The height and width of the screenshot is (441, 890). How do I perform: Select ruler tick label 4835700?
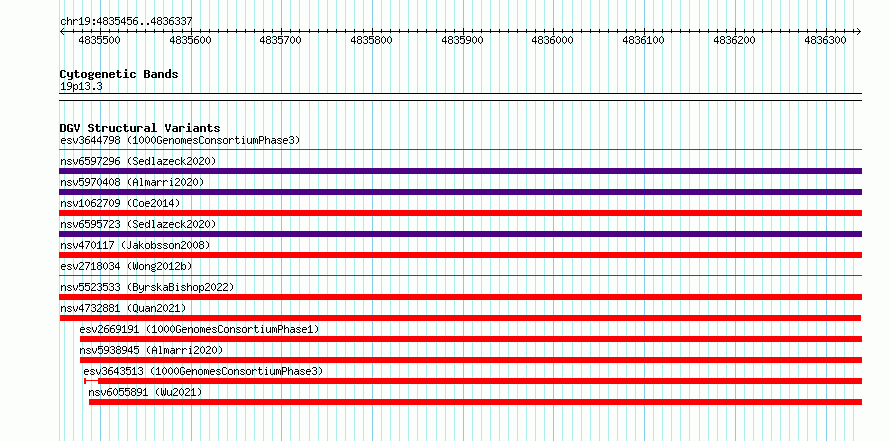coord(280,40)
